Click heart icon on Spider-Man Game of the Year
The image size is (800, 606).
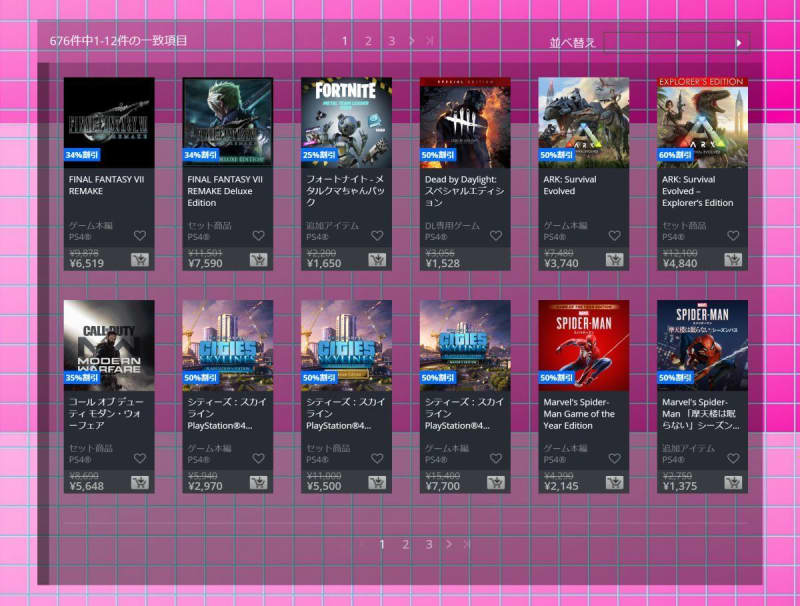pos(615,458)
